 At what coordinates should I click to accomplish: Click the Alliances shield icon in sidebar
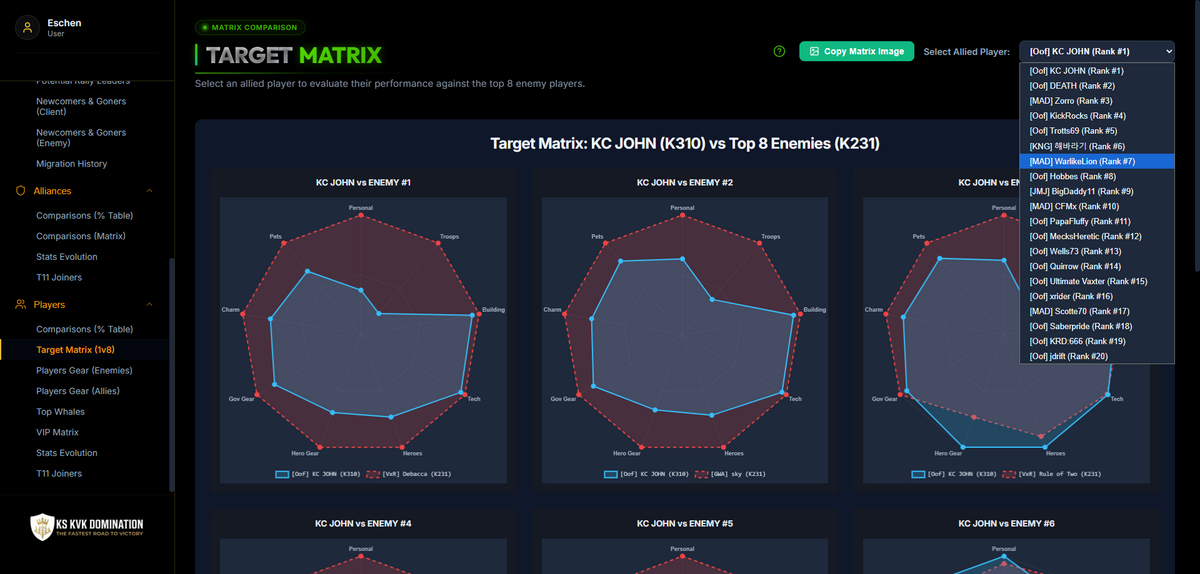pyautogui.click(x=20, y=191)
